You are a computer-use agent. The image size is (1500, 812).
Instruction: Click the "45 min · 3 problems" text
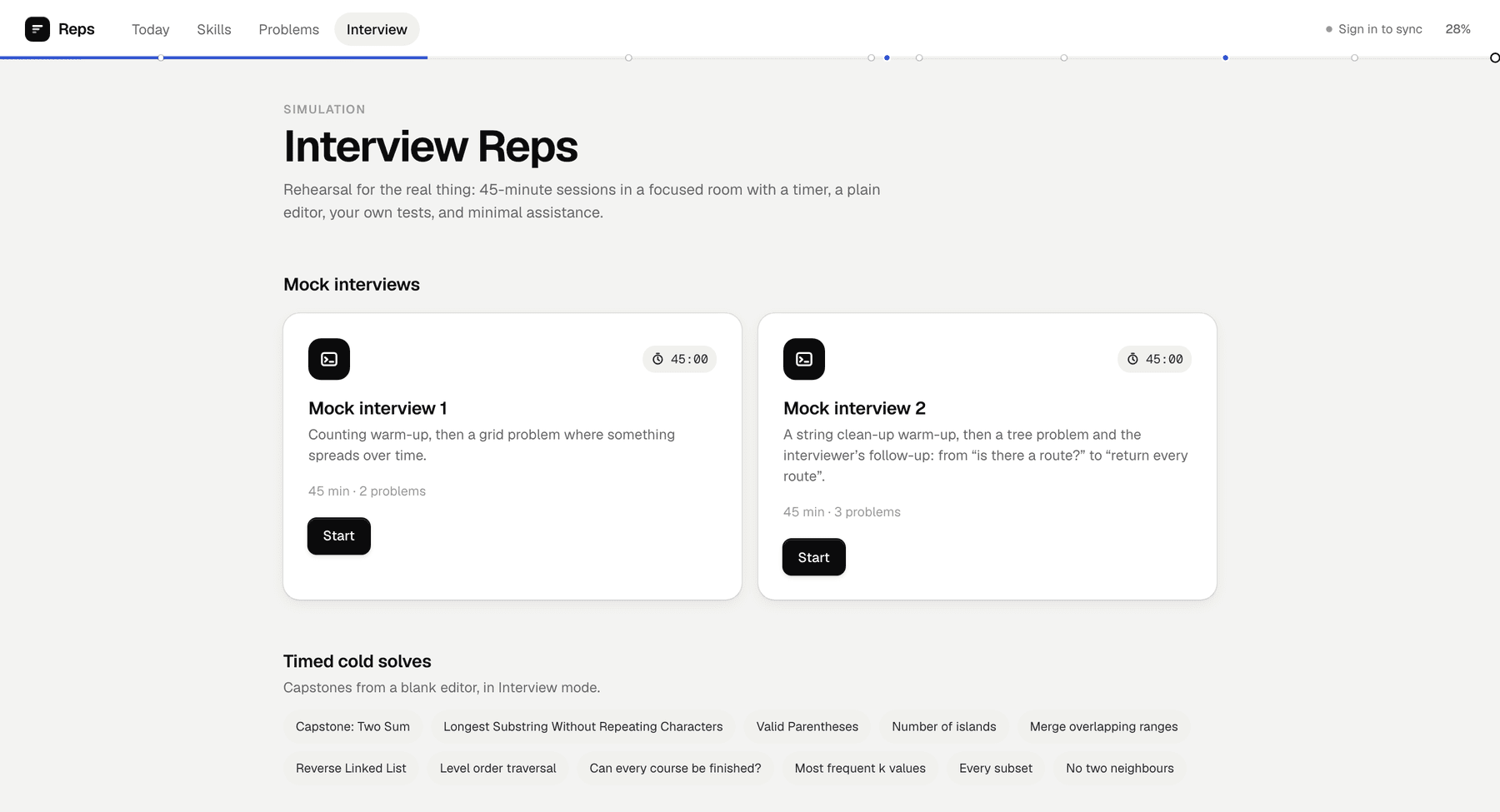point(842,512)
